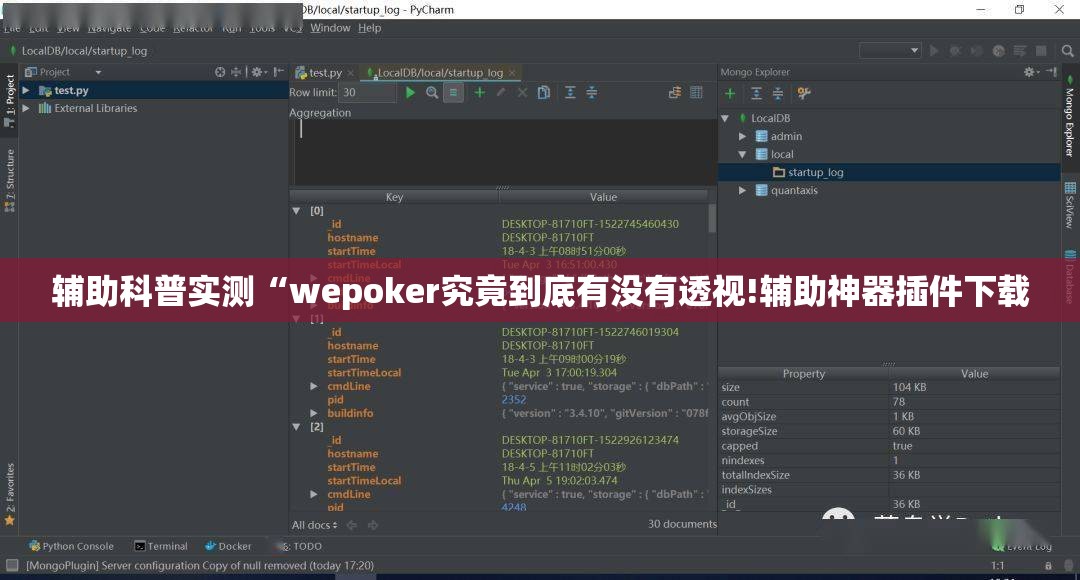
Task: Collapse all in the Project panel header
Action: [x=236, y=72]
